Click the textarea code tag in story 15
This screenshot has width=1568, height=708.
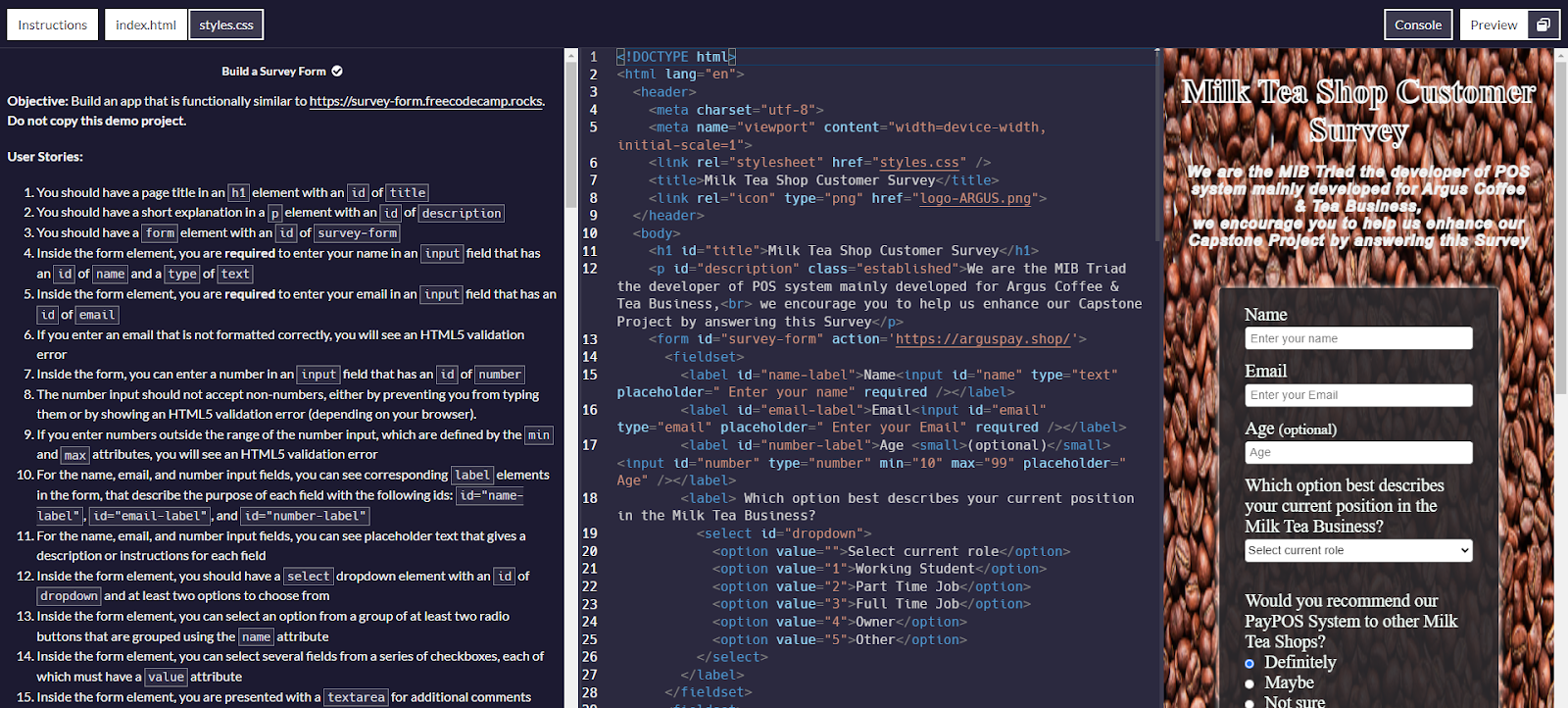(x=356, y=698)
